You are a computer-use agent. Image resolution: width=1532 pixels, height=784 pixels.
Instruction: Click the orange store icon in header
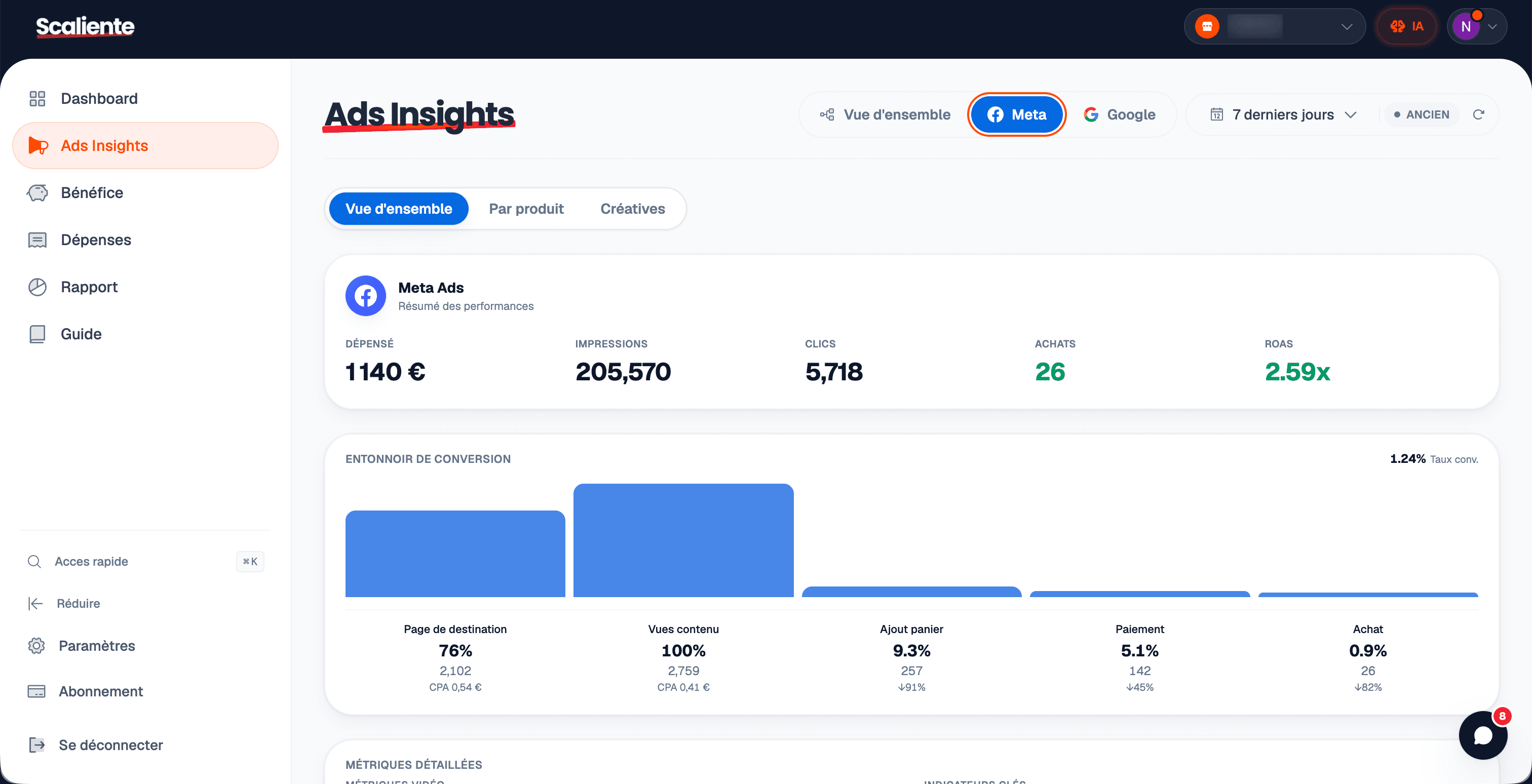coord(1207,26)
